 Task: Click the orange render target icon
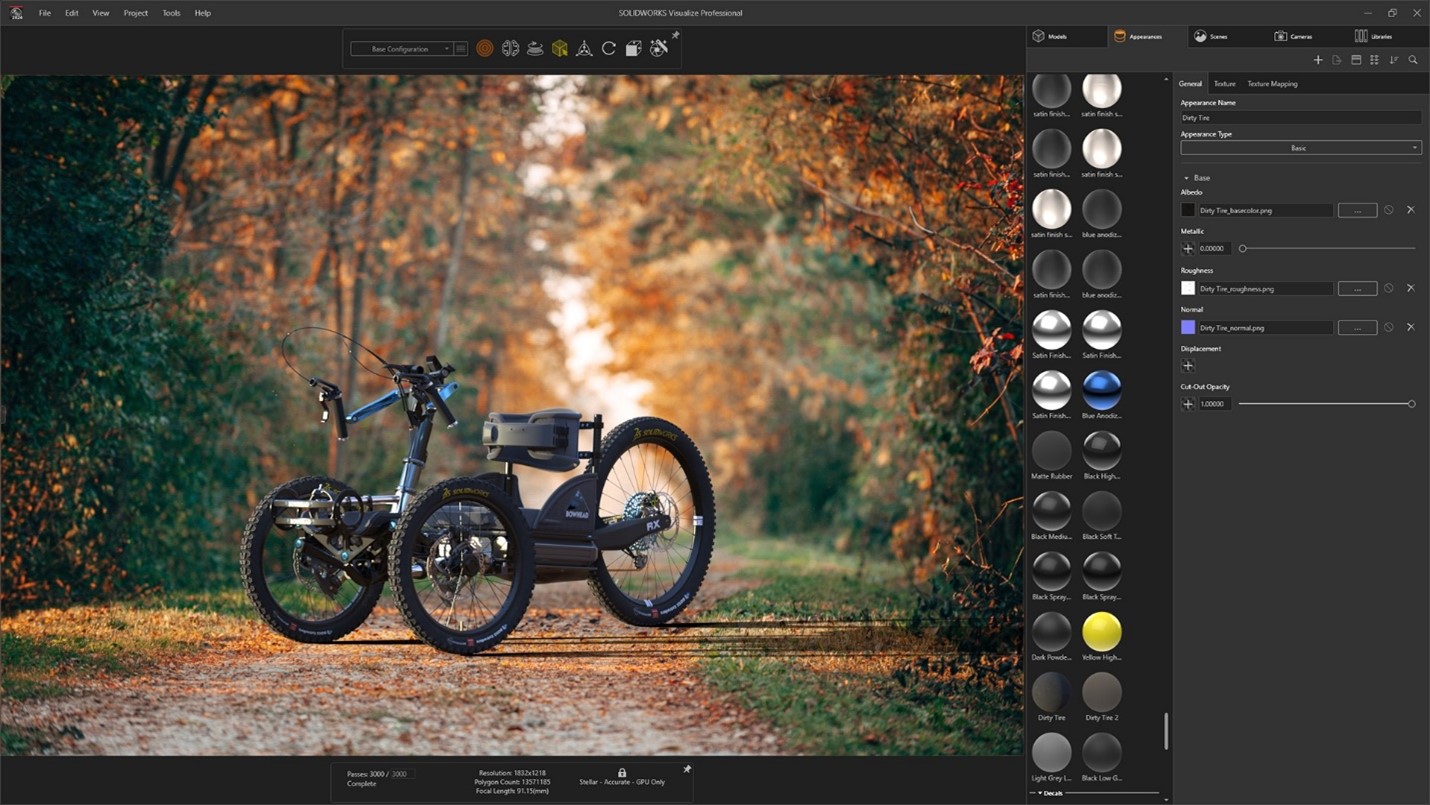point(485,48)
